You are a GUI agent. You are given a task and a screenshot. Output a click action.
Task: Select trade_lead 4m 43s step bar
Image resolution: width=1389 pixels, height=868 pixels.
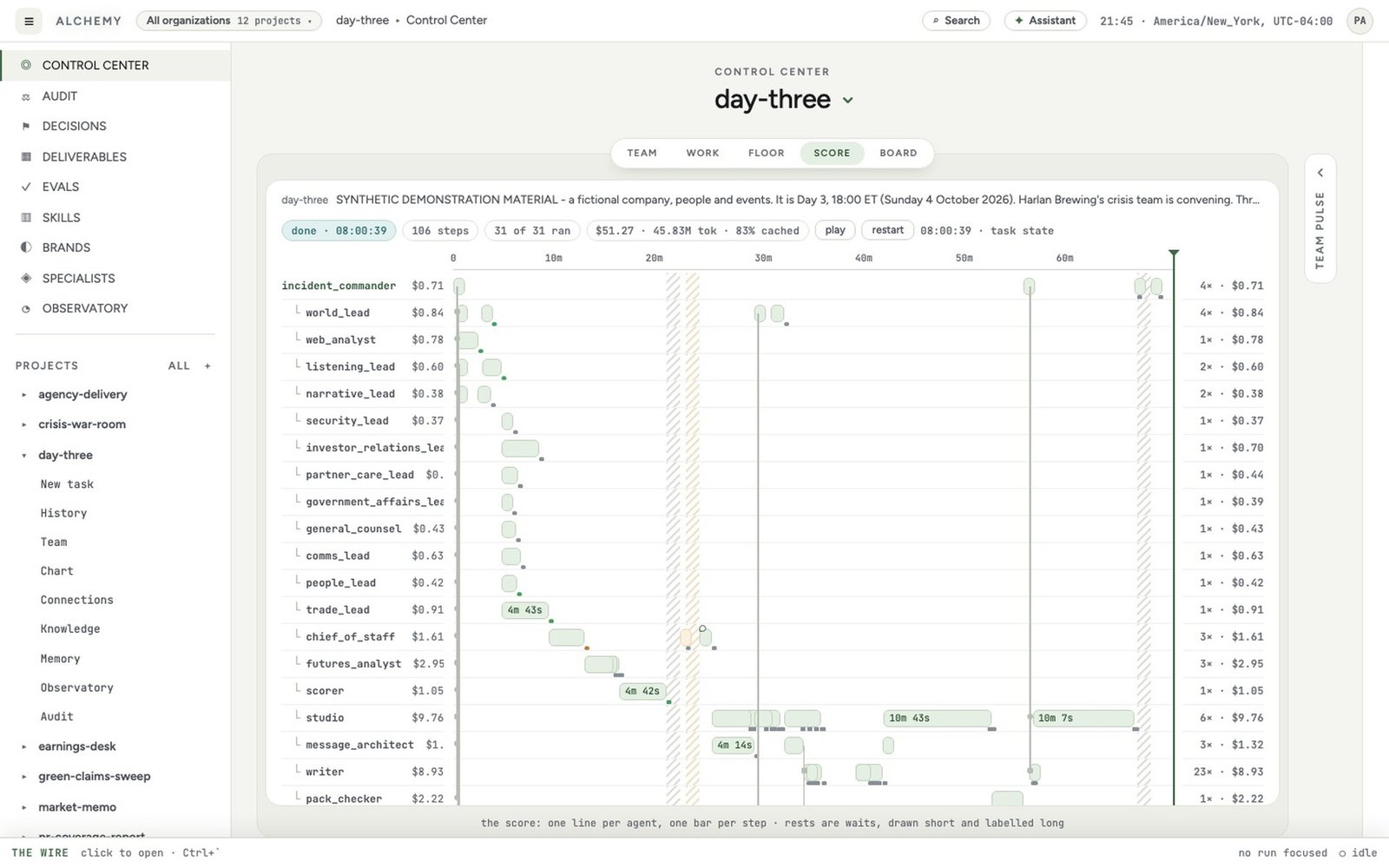(524, 610)
